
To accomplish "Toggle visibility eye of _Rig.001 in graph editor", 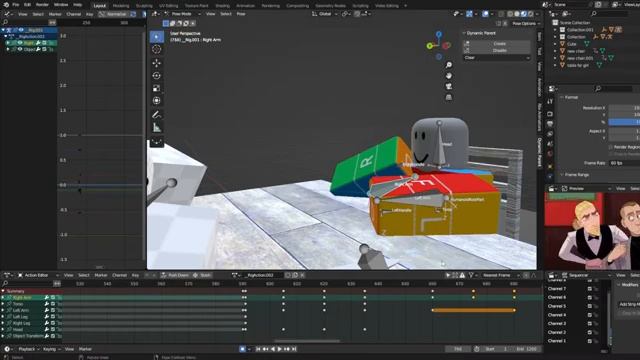I will [x=21, y=30].
